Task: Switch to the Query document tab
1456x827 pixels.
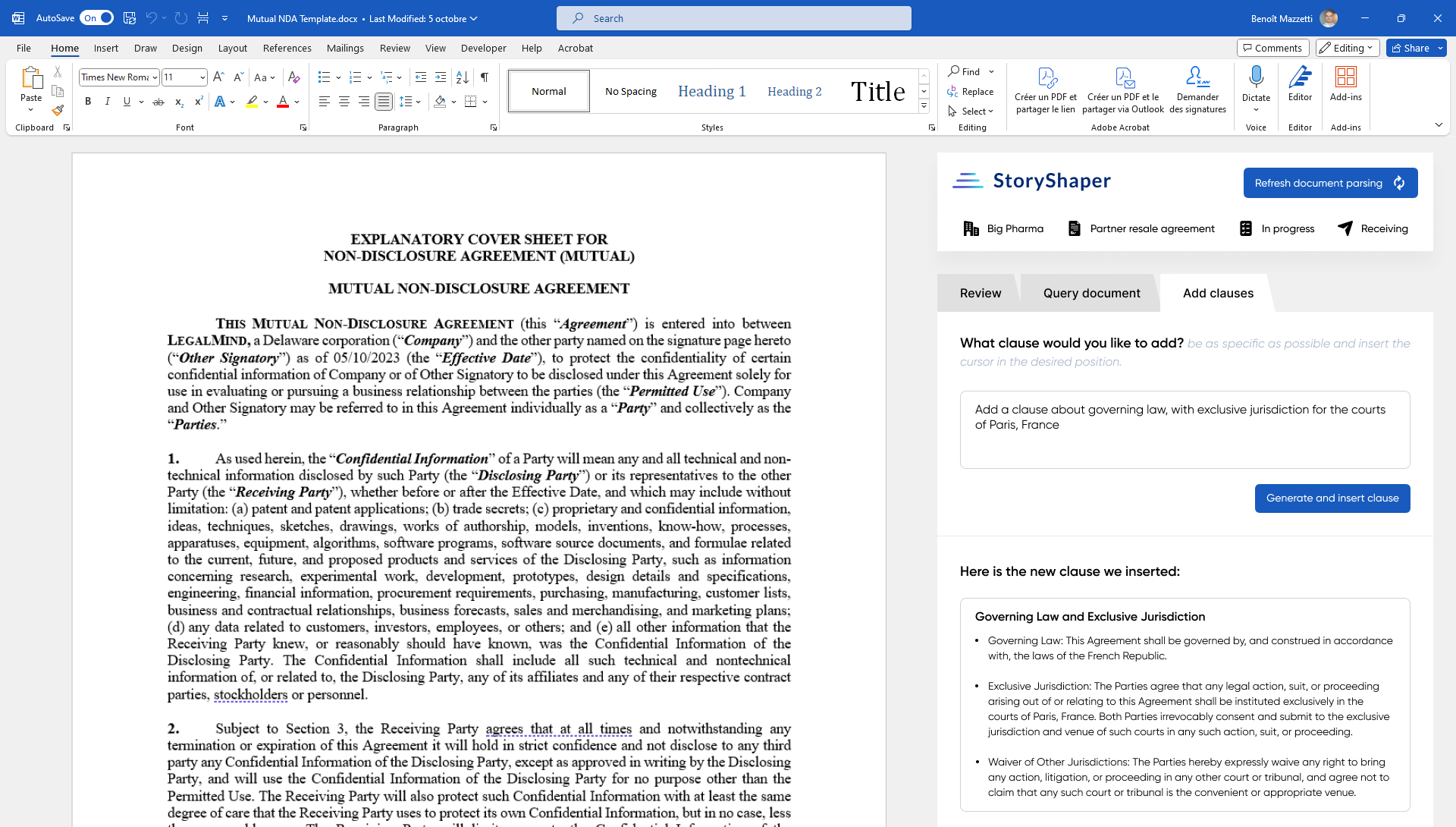Action: point(1091,293)
